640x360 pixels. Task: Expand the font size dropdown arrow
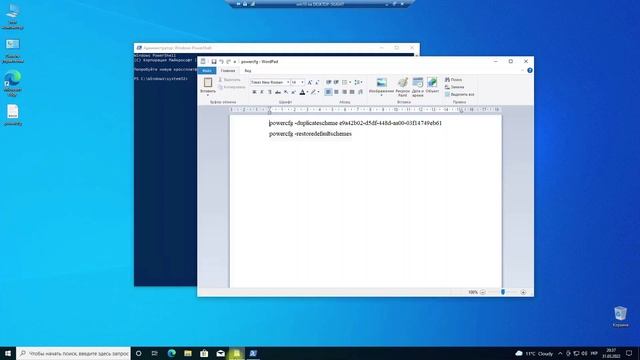(x=302, y=82)
